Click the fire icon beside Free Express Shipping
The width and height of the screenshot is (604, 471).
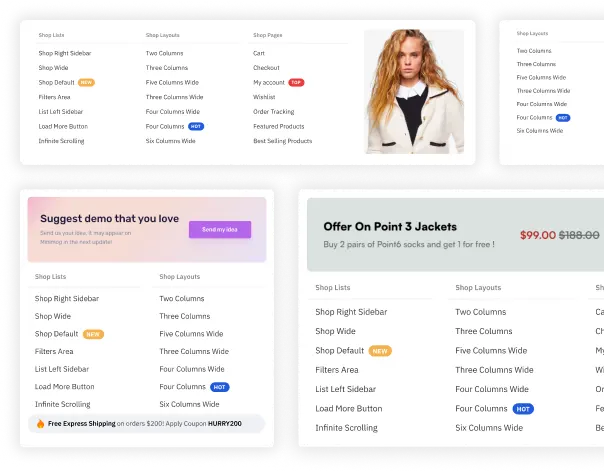(40, 424)
